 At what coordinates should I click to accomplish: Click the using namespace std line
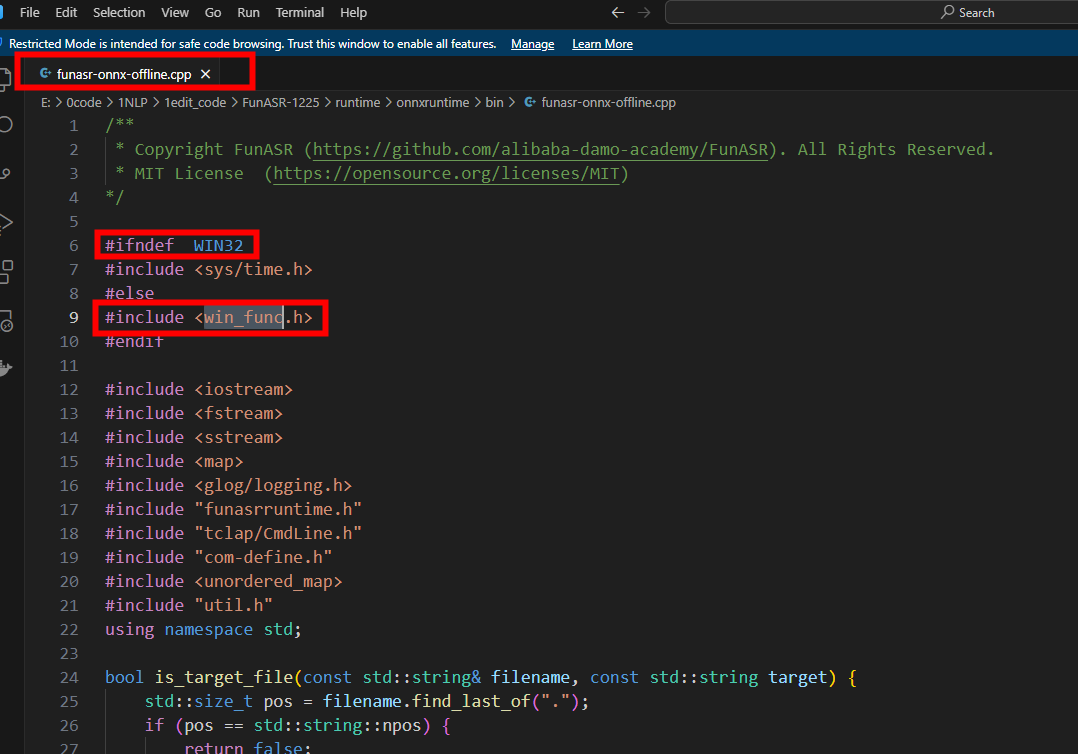204,630
